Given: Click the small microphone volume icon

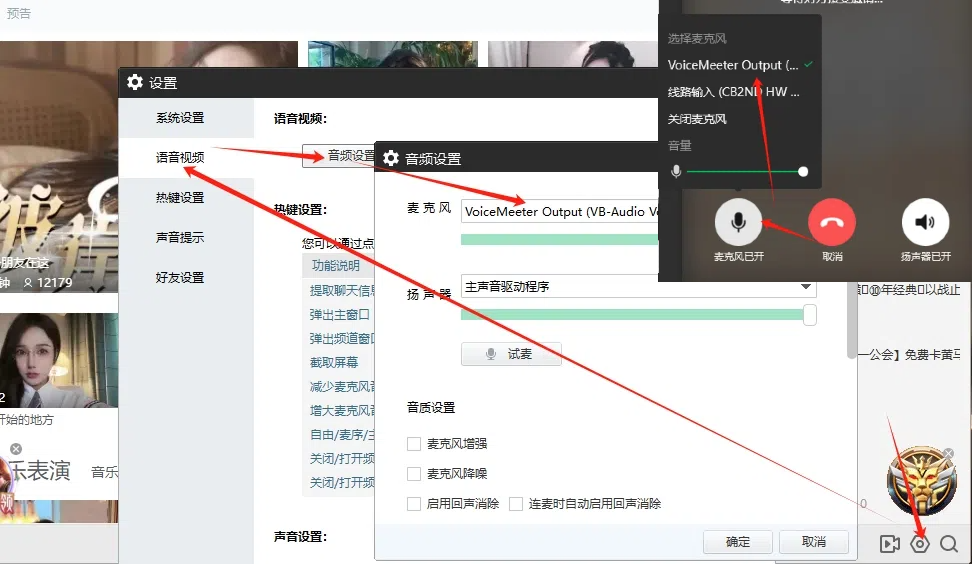Looking at the screenshot, I should coord(676,171).
